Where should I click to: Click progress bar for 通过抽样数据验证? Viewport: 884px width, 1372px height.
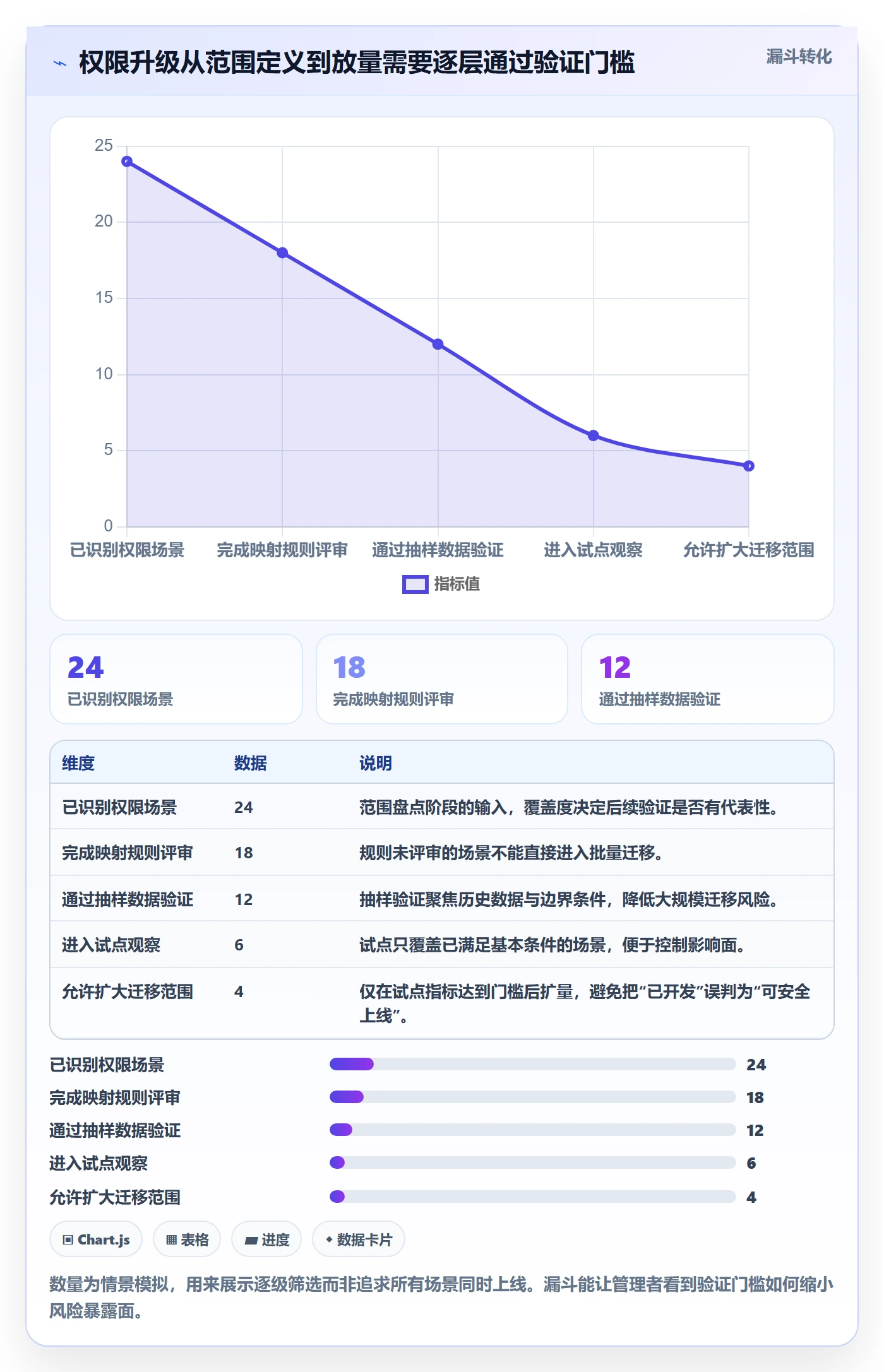(533, 1130)
